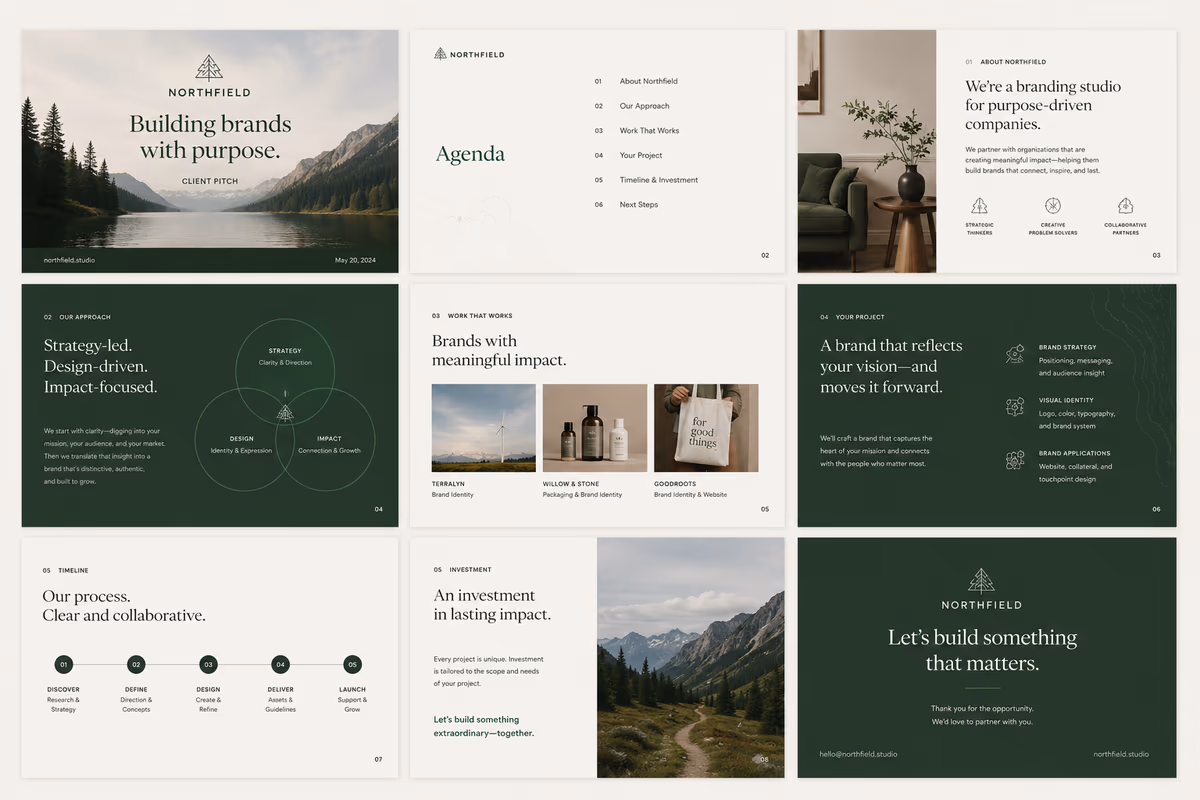Click 'northfield.studio' on the cover slide
The image size is (1200, 800).
tap(70, 260)
